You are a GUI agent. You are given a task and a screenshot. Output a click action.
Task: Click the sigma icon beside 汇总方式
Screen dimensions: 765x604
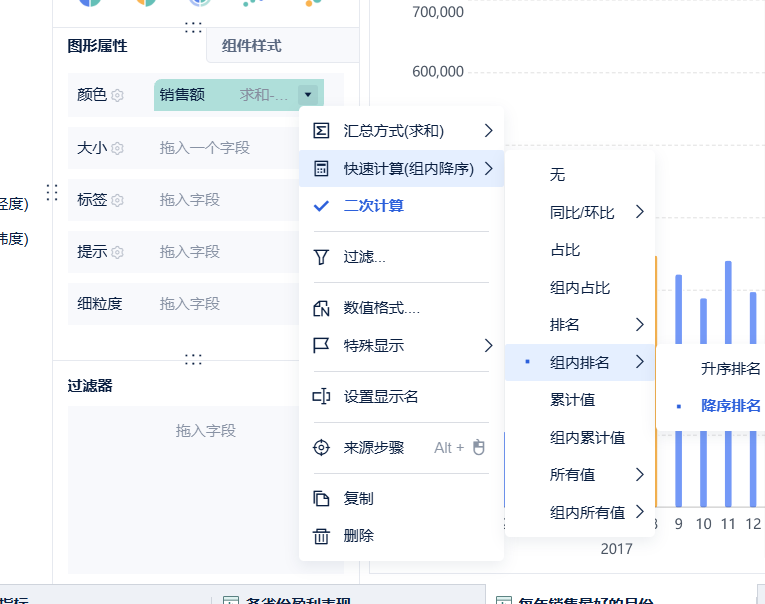[321, 131]
